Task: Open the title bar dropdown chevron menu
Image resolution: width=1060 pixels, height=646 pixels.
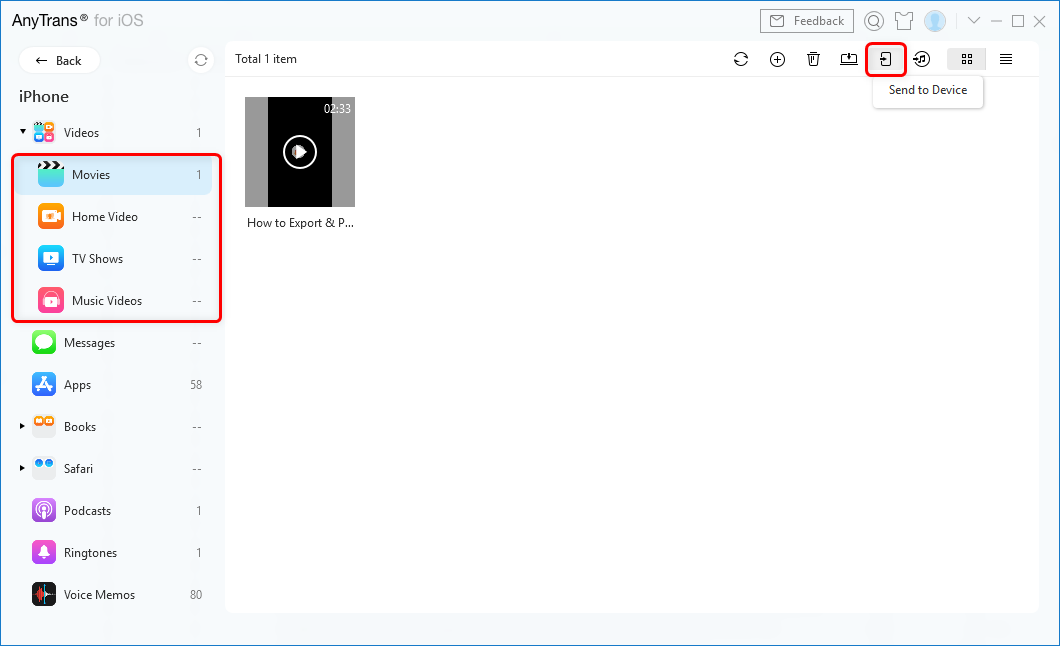Action: 973,21
